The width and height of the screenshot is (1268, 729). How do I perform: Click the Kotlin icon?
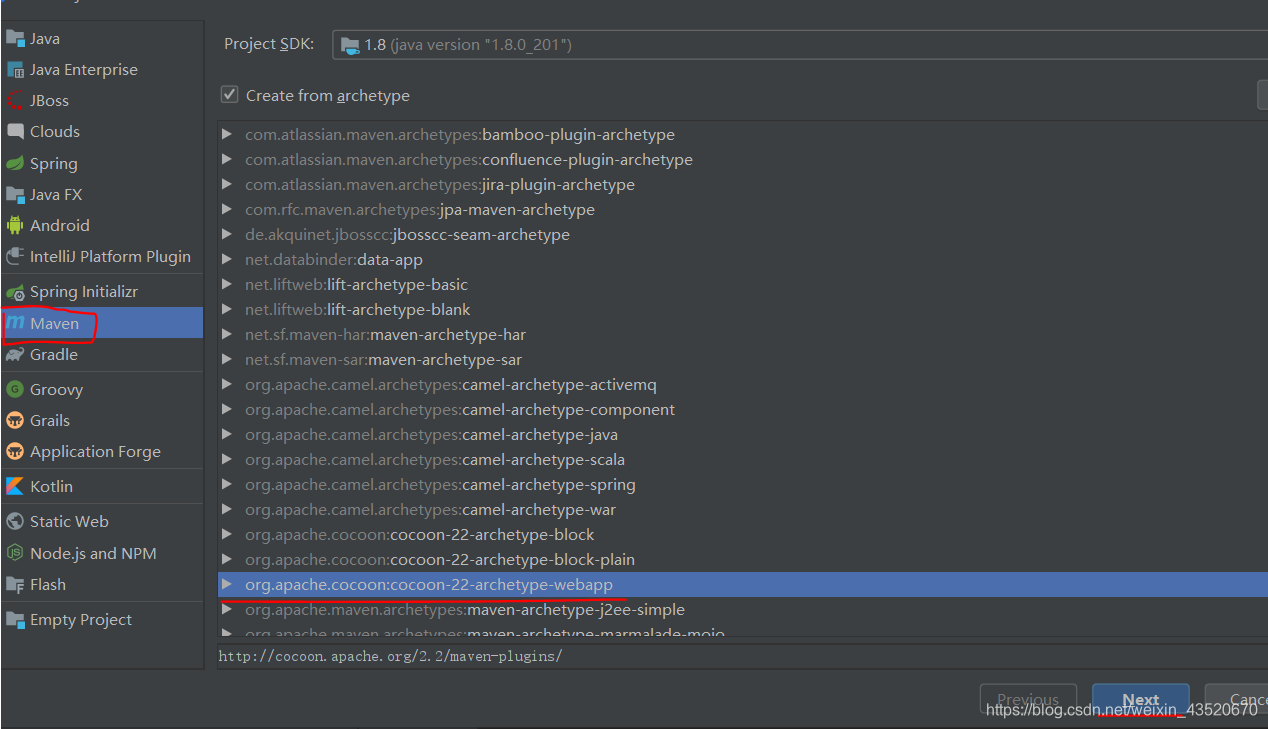[x=15, y=487]
